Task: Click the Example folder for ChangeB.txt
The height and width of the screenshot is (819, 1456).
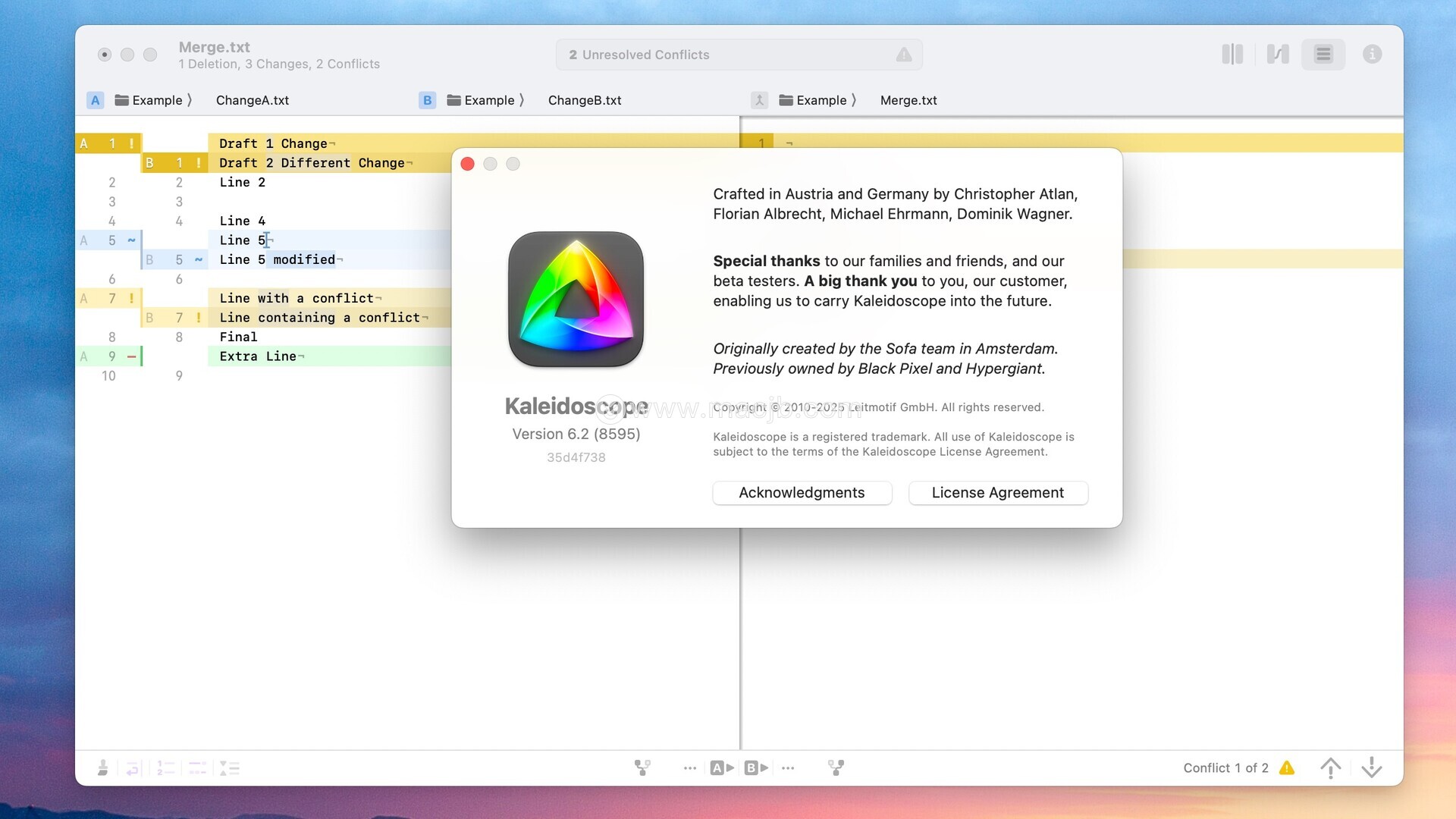Action: (481, 100)
